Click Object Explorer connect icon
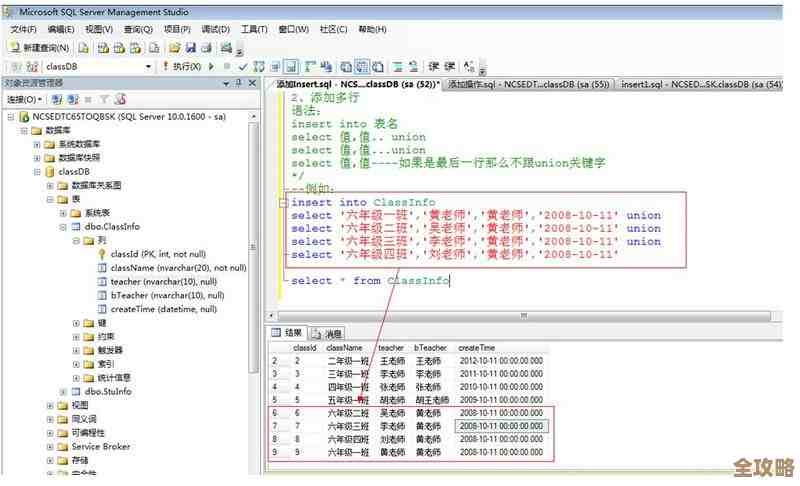 pyautogui.click(x=57, y=99)
